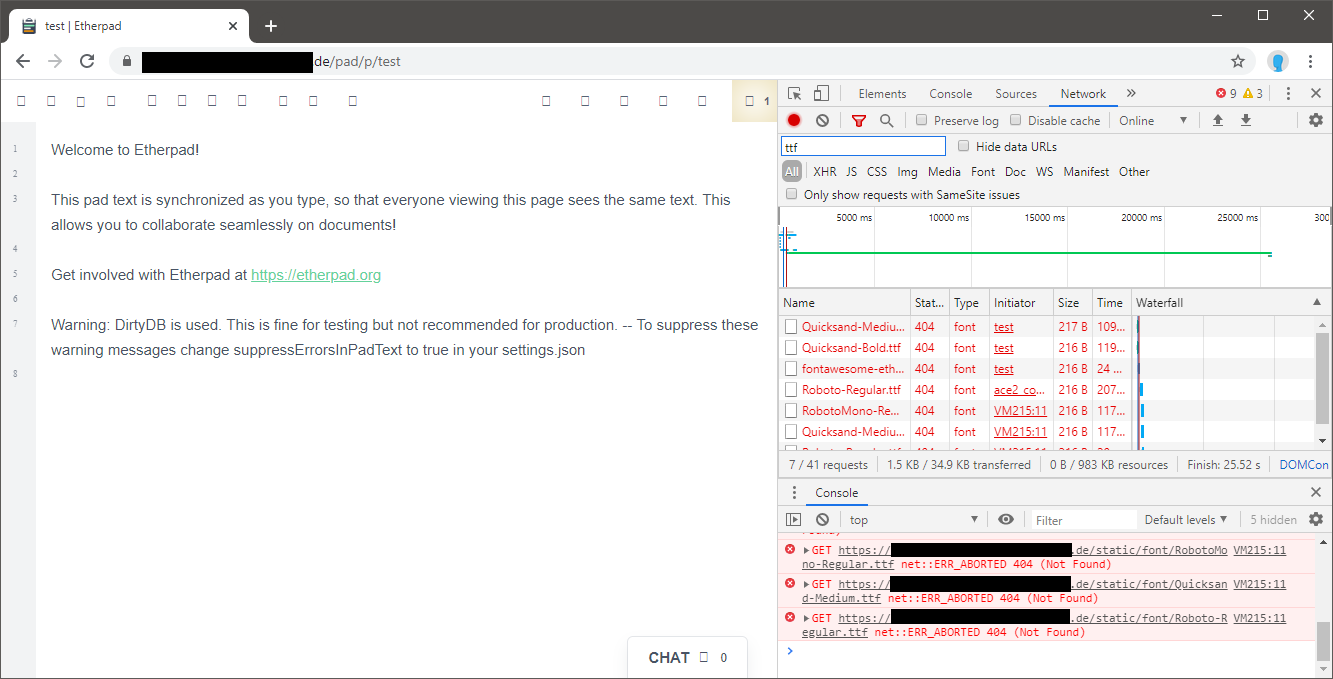1333x679 pixels.
Task: Switch to the Console tab in top bar
Action: [950, 93]
